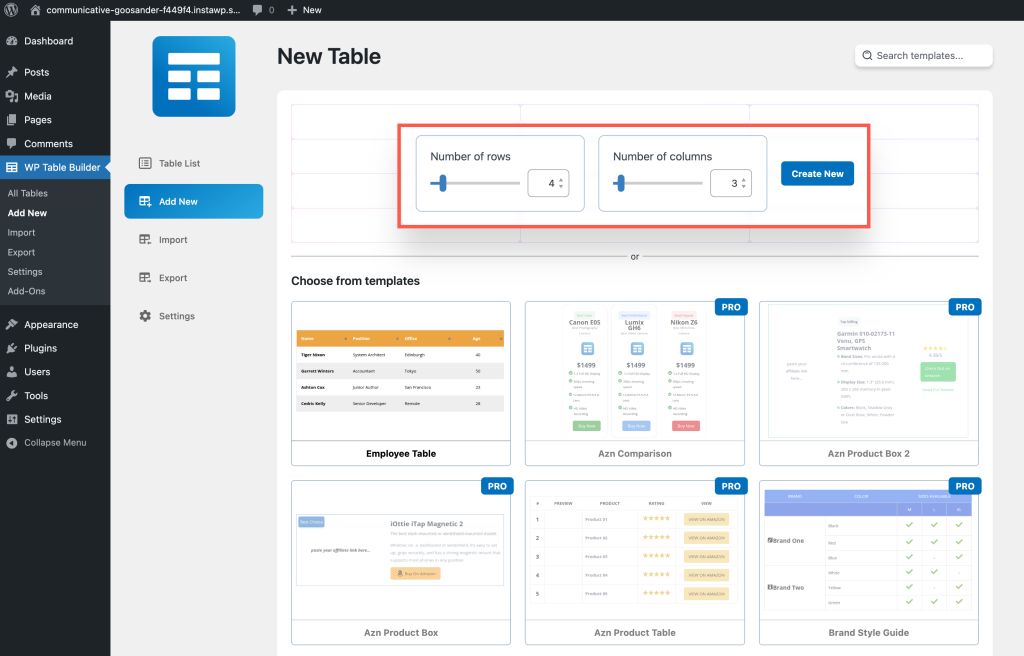Click the Table List icon
This screenshot has width=1024, height=656.
(145, 163)
